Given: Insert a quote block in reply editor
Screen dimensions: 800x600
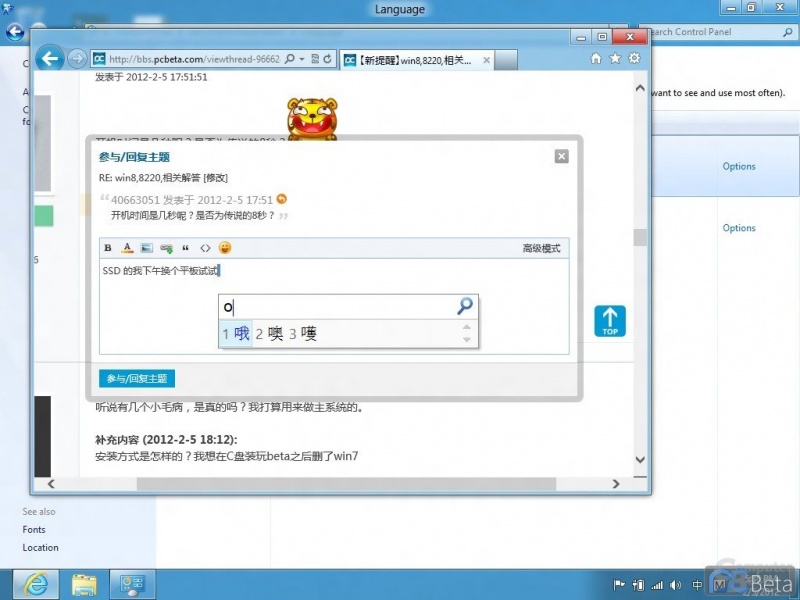Looking at the screenshot, I should click(x=186, y=248).
